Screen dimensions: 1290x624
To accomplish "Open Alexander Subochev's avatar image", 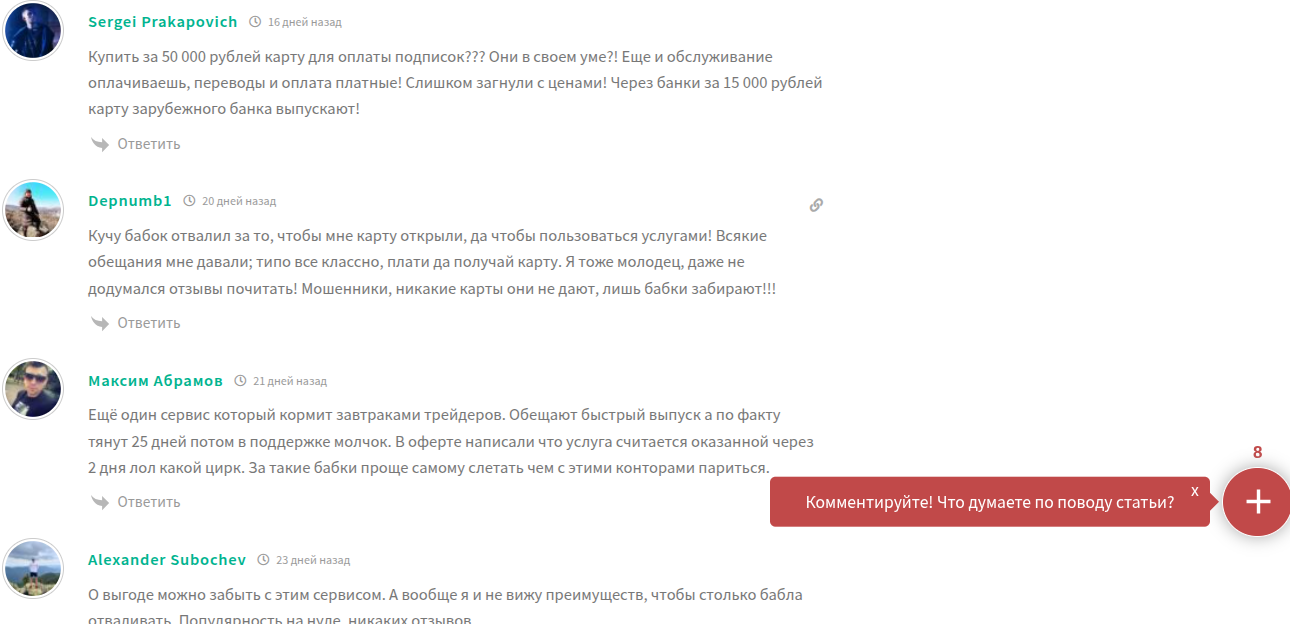I will tap(34, 568).
